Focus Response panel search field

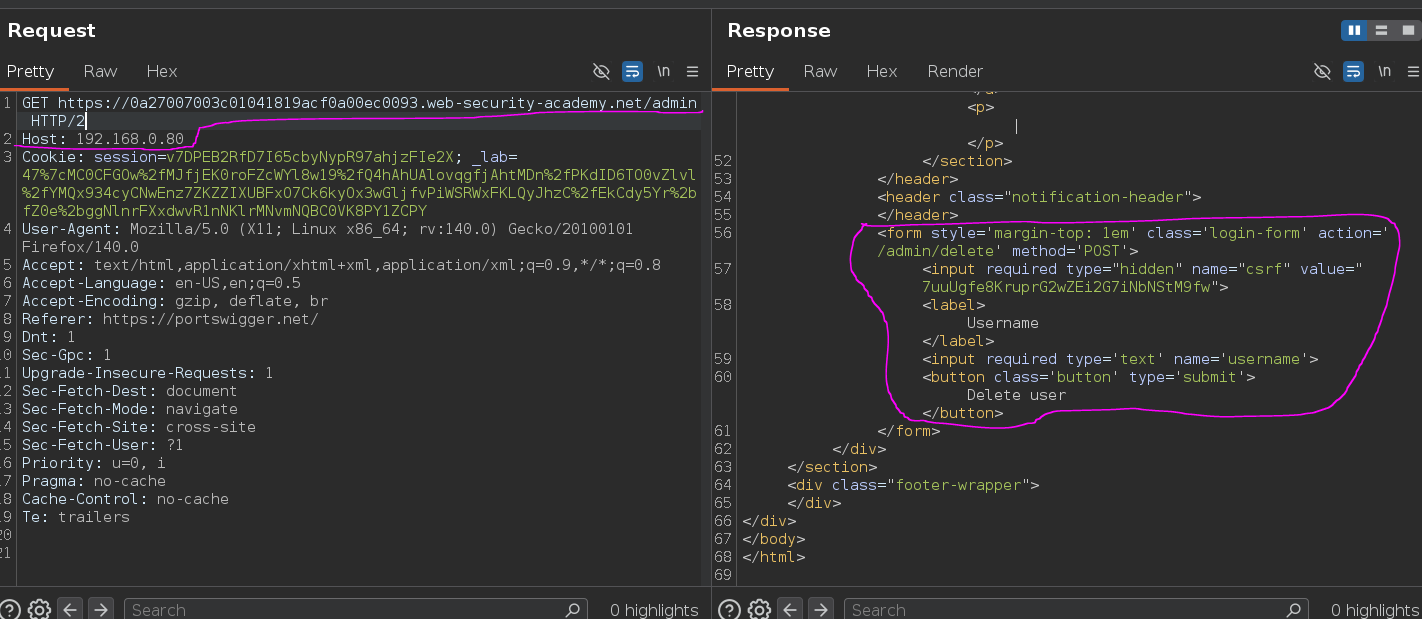click(1075, 609)
